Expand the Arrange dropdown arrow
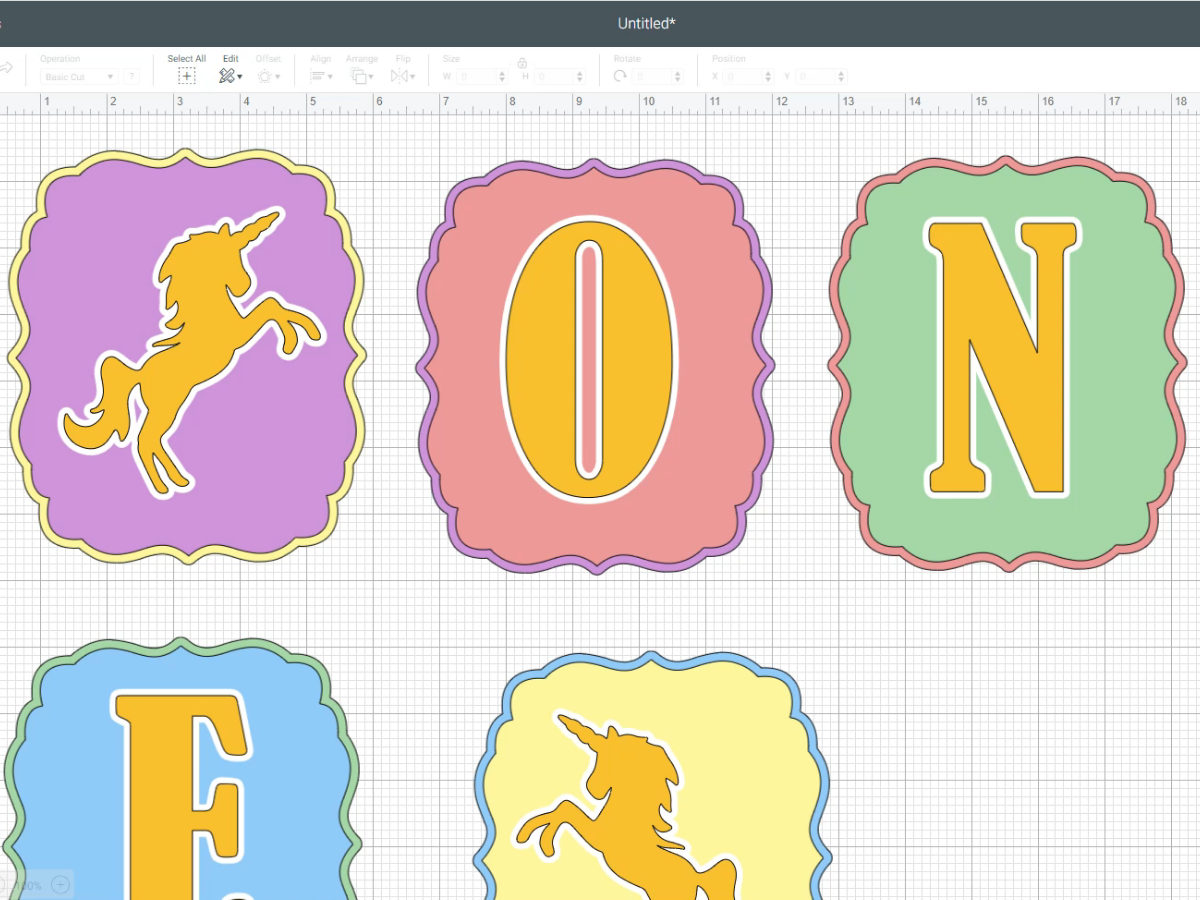 tap(371, 76)
